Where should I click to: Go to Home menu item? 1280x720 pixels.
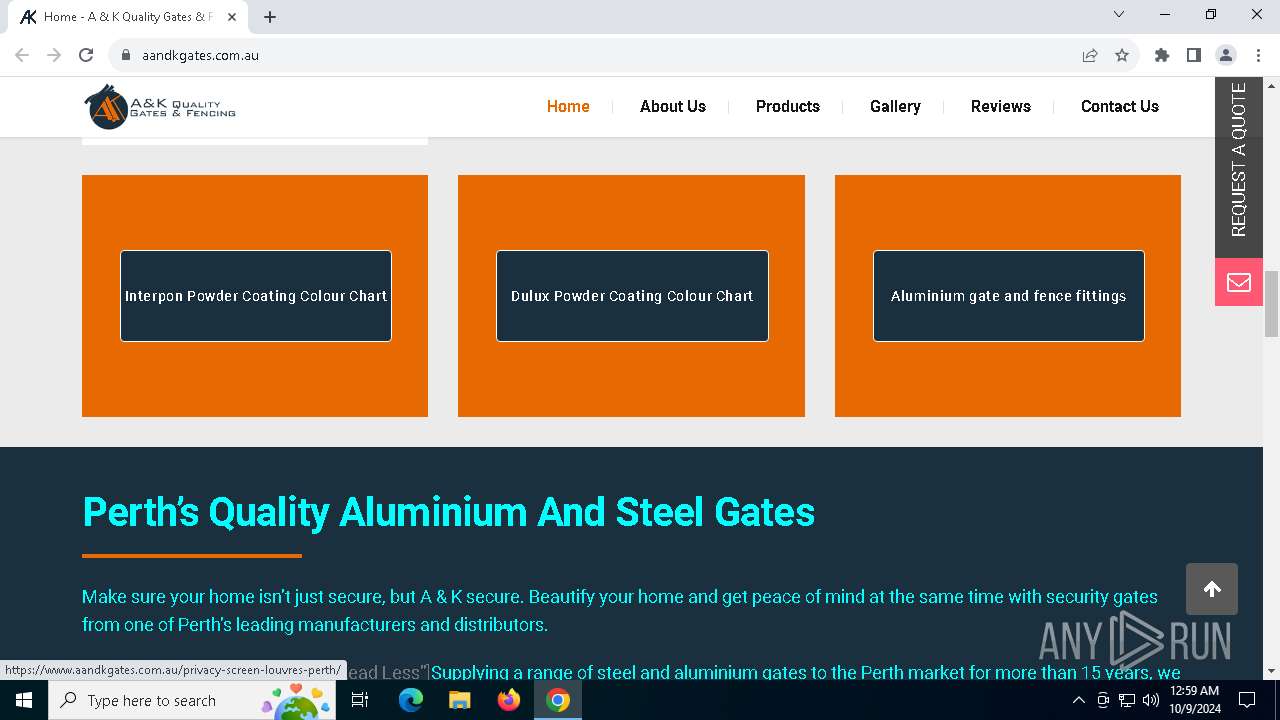click(x=568, y=106)
